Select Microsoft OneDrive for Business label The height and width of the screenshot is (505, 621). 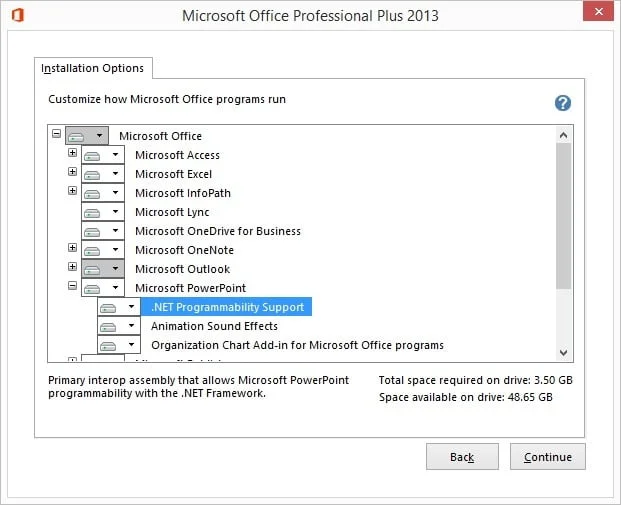218,231
